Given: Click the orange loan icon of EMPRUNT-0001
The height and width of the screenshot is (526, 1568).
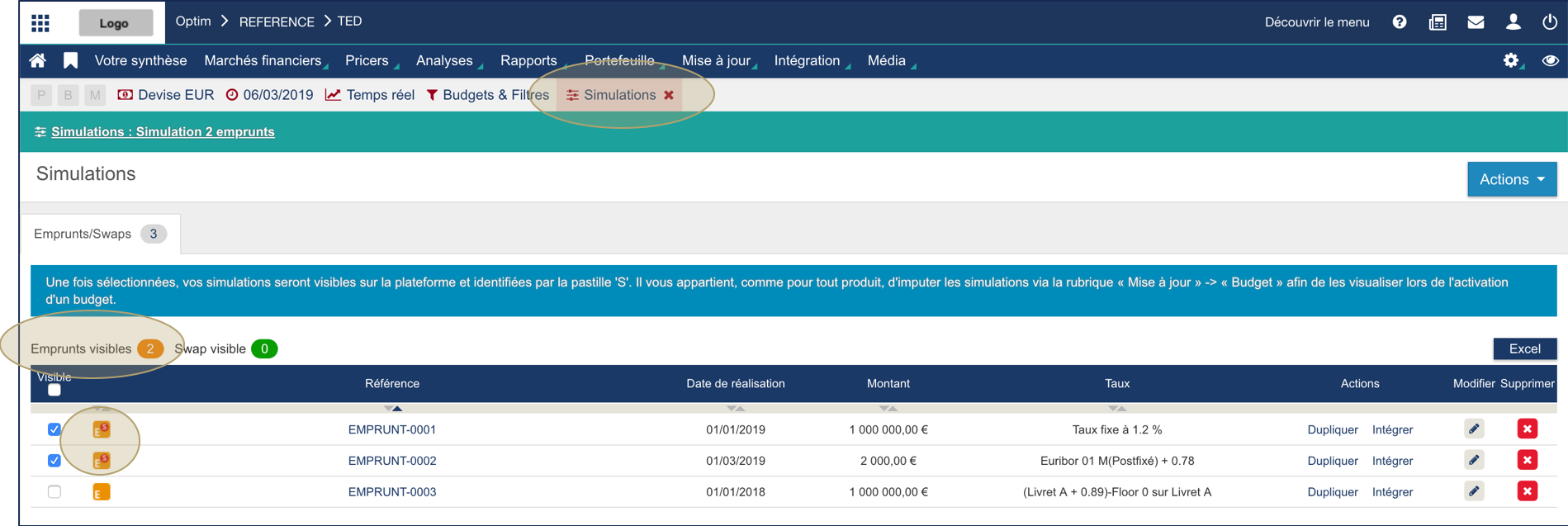Looking at the screenshot, I should point(102,429).
